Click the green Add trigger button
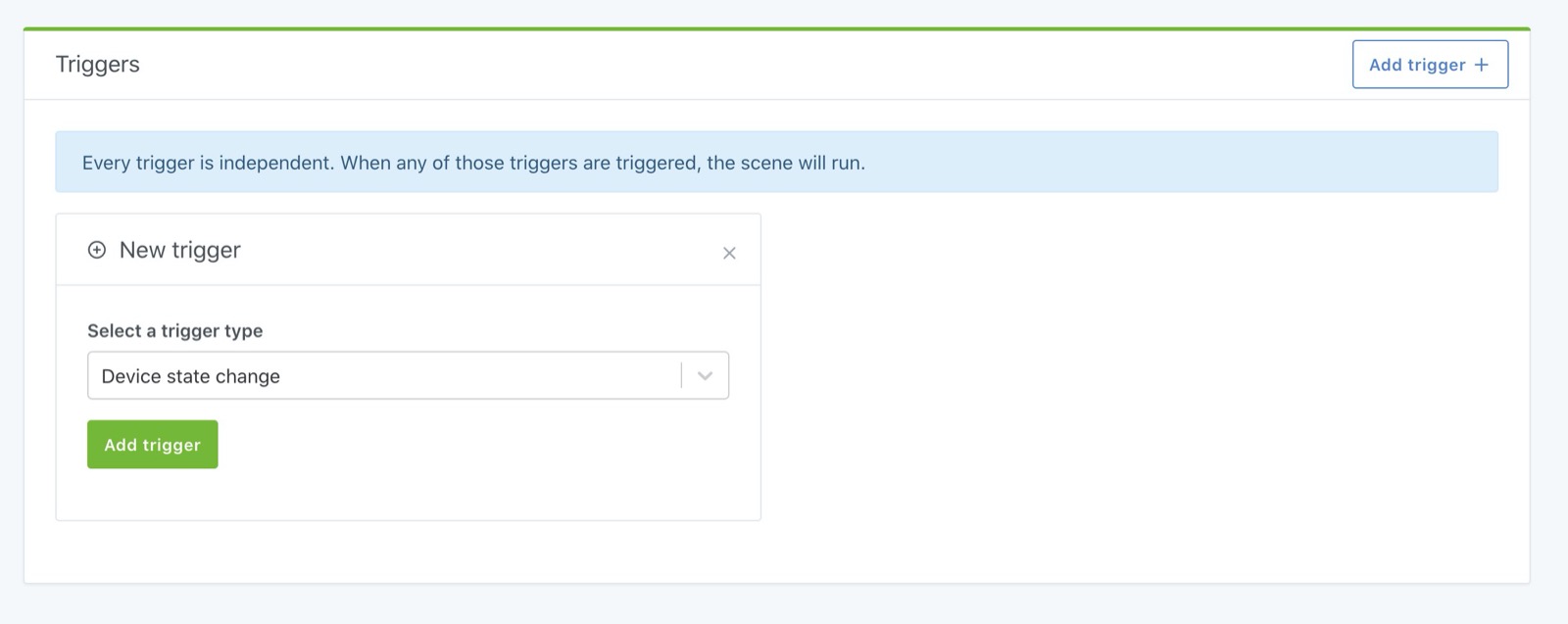 point(152,444)
